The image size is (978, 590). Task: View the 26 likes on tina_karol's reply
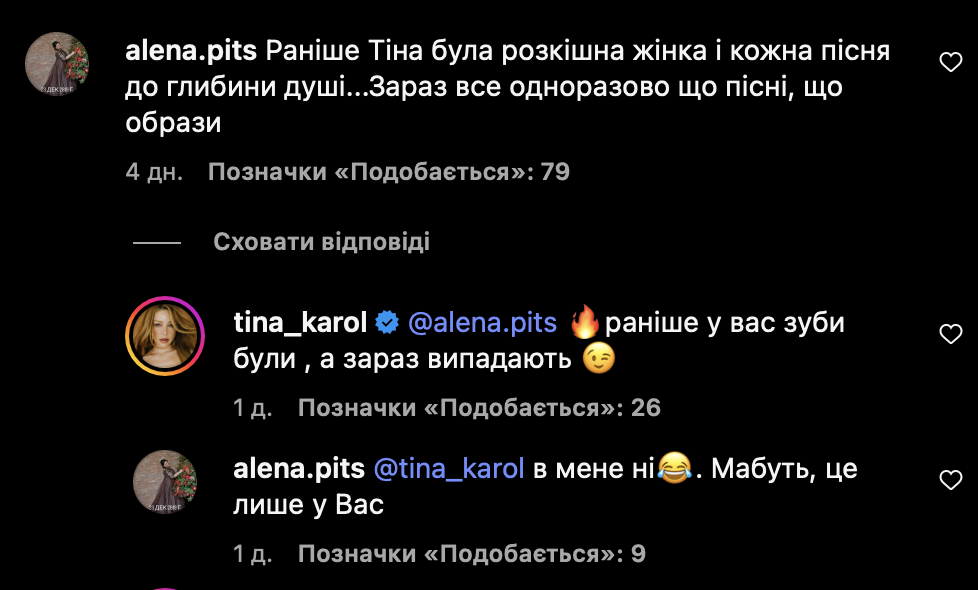point(479,407)
